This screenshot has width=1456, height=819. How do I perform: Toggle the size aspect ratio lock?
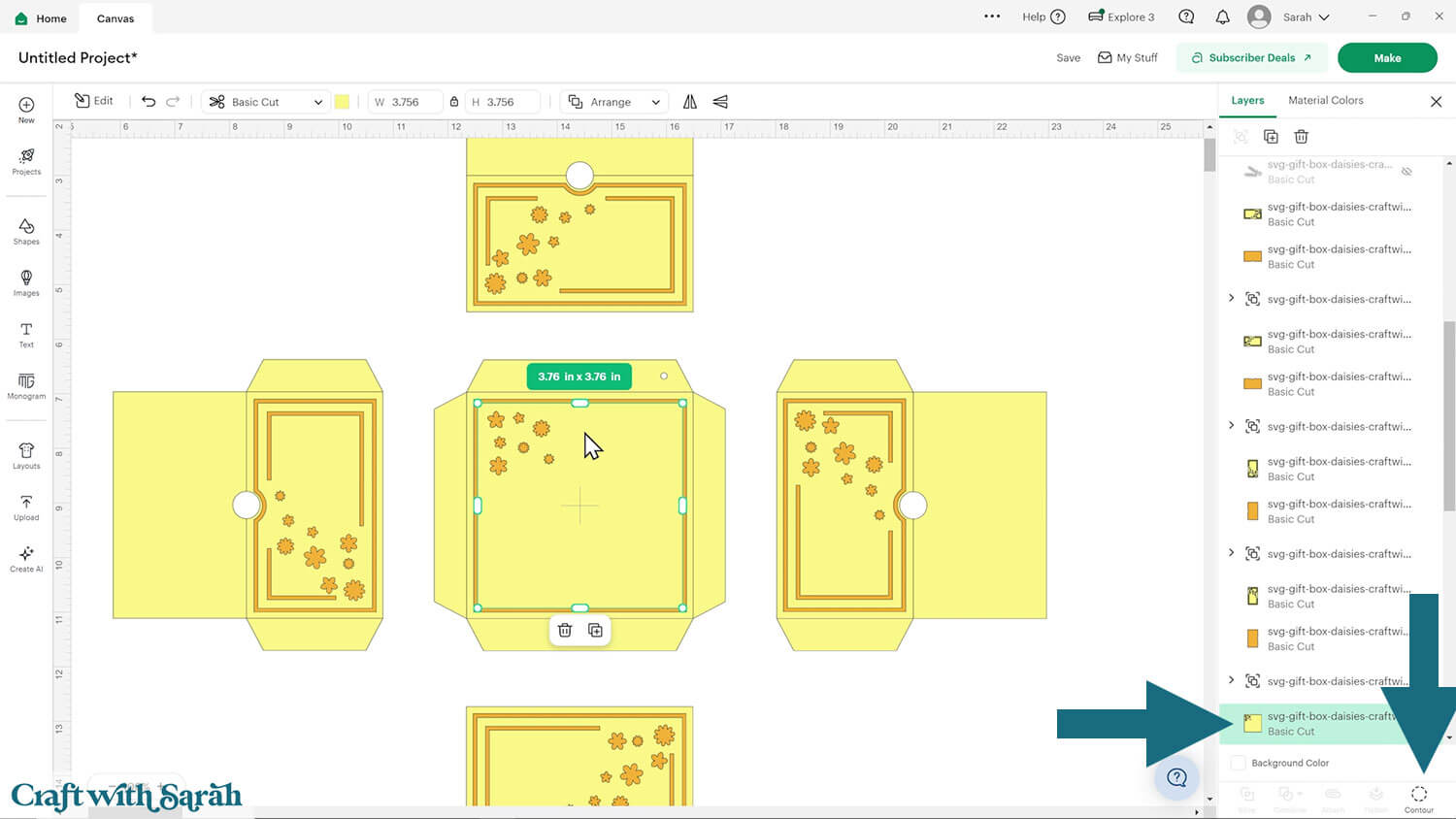tap(453, 102)
